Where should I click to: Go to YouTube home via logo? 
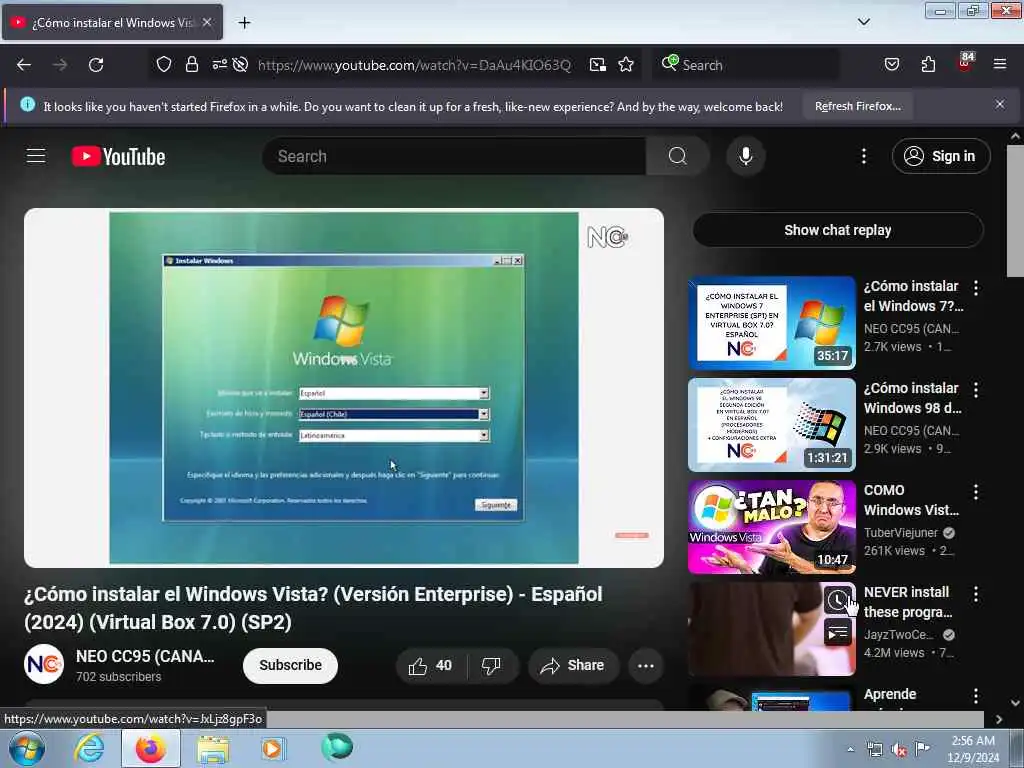(x=118, y=157)
